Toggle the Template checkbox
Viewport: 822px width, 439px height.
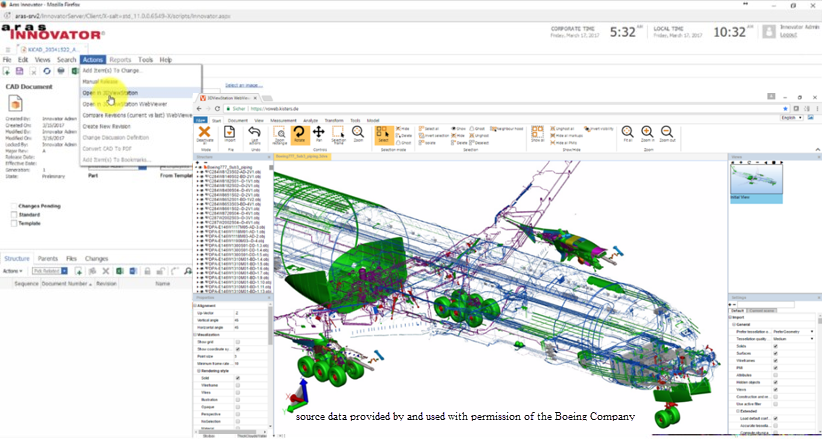[14, 223]
